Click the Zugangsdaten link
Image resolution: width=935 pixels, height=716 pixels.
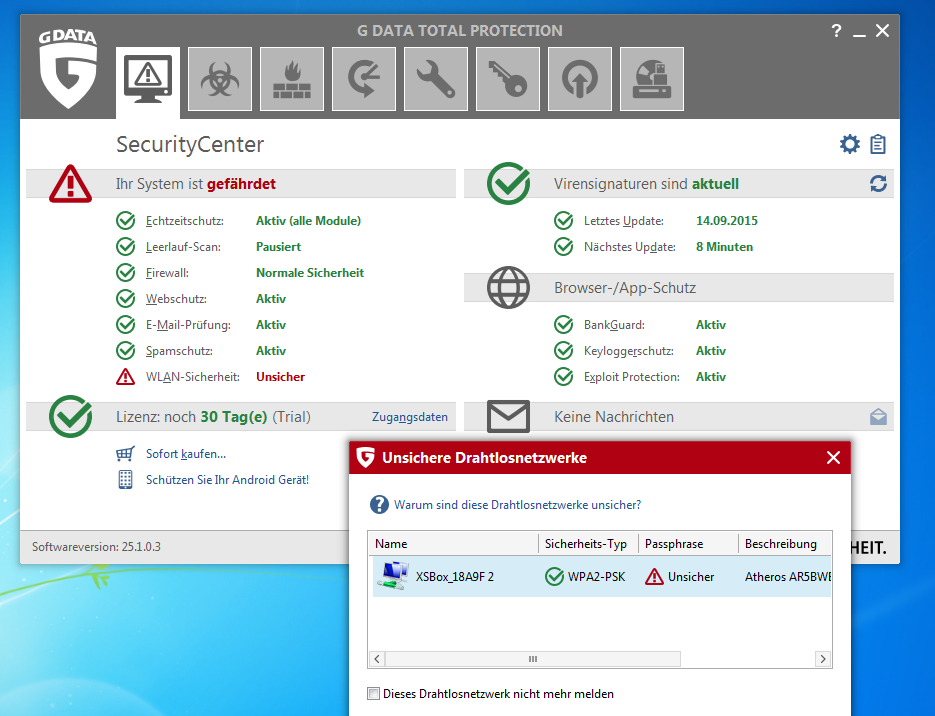[x=410, y=417]
